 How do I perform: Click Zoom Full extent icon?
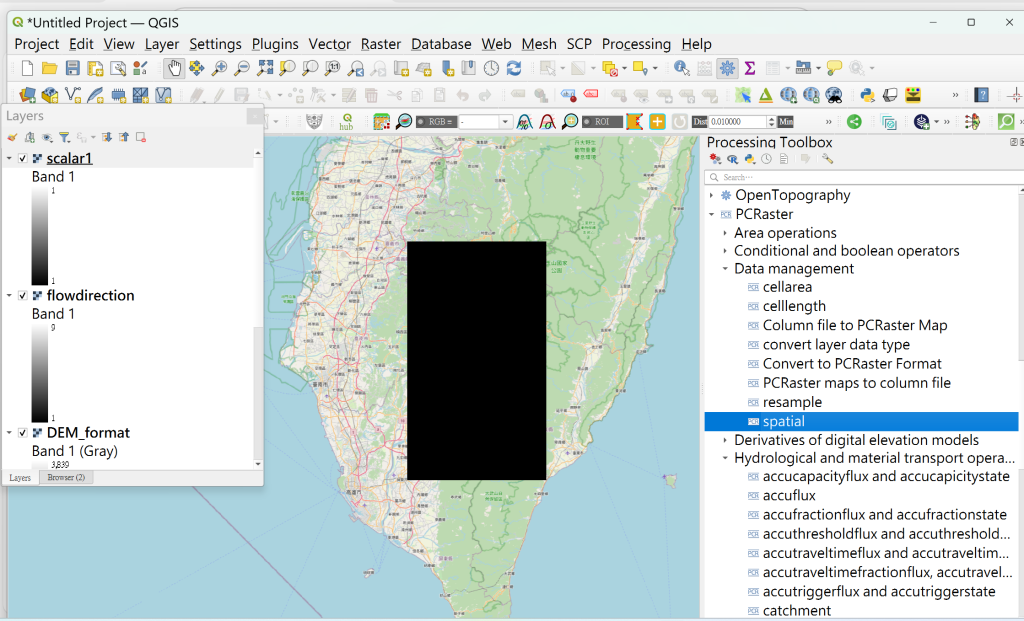pyautogui.click(x=264, y=68)
